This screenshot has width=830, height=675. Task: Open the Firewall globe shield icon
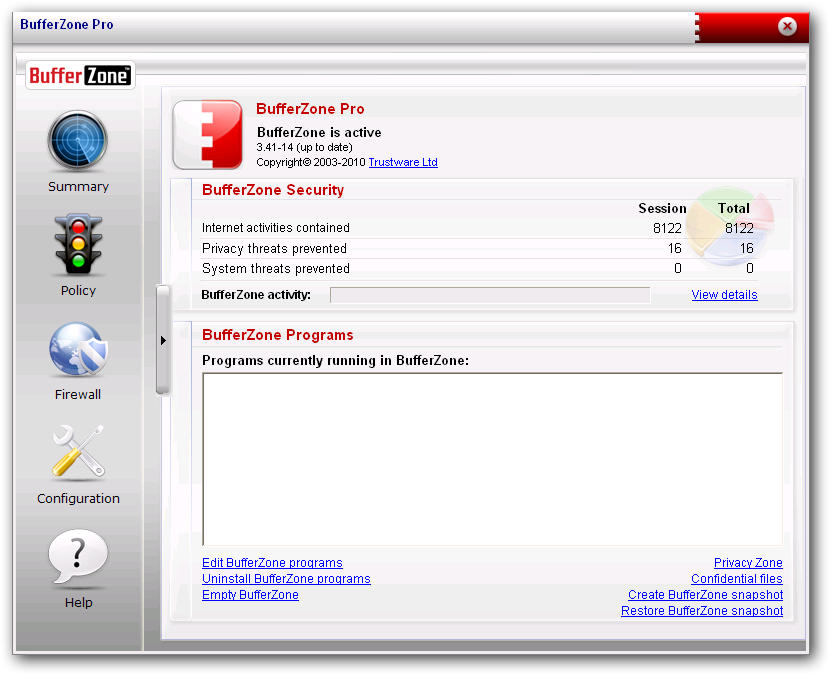tap(78, 349)
